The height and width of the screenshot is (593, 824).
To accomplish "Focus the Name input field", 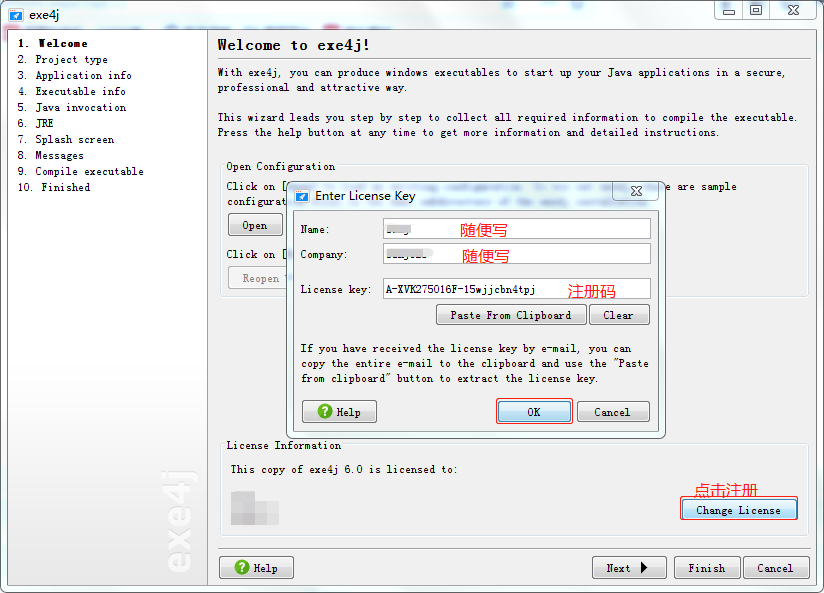I will 517,229.
